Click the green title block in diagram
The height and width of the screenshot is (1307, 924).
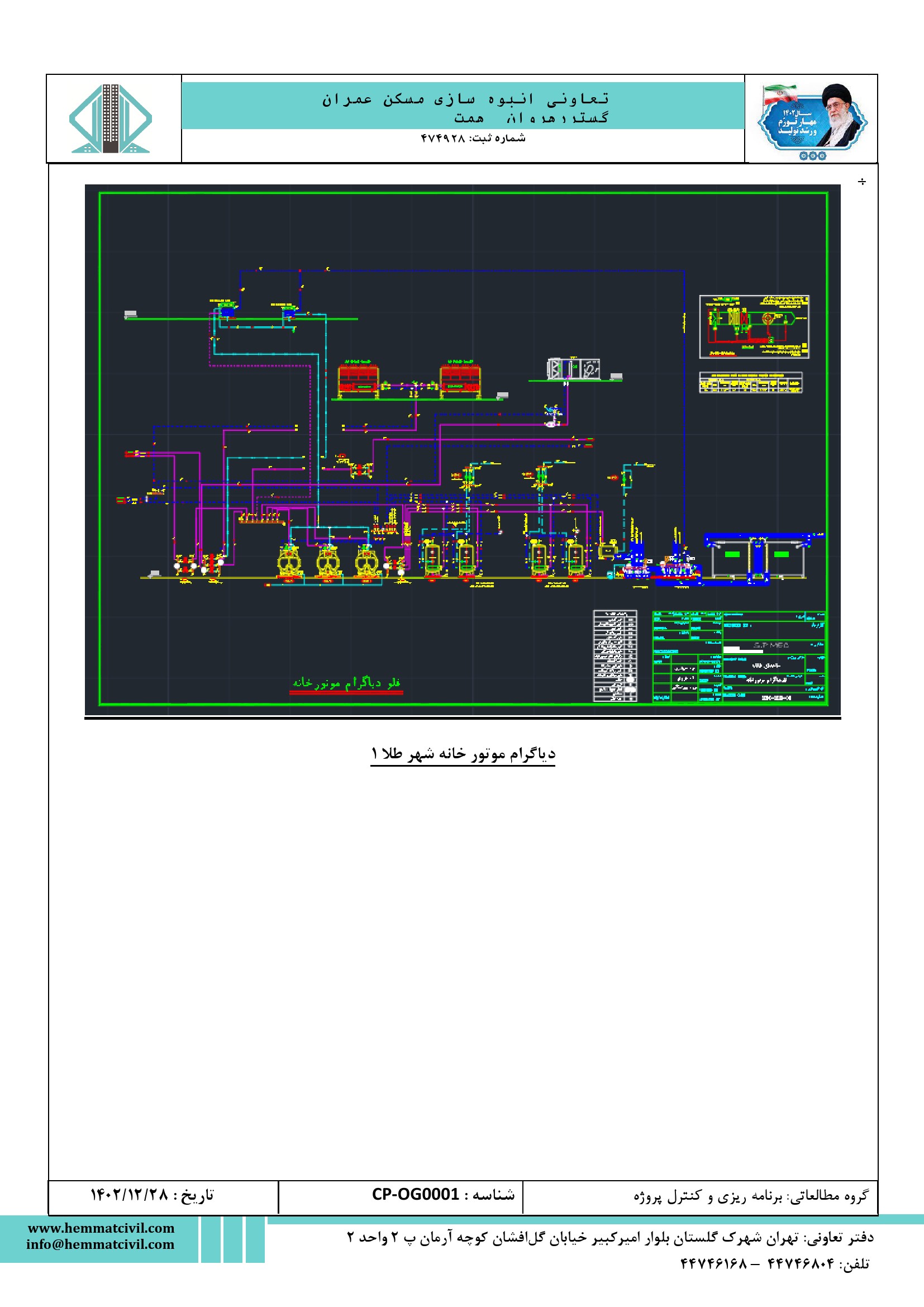739,657
